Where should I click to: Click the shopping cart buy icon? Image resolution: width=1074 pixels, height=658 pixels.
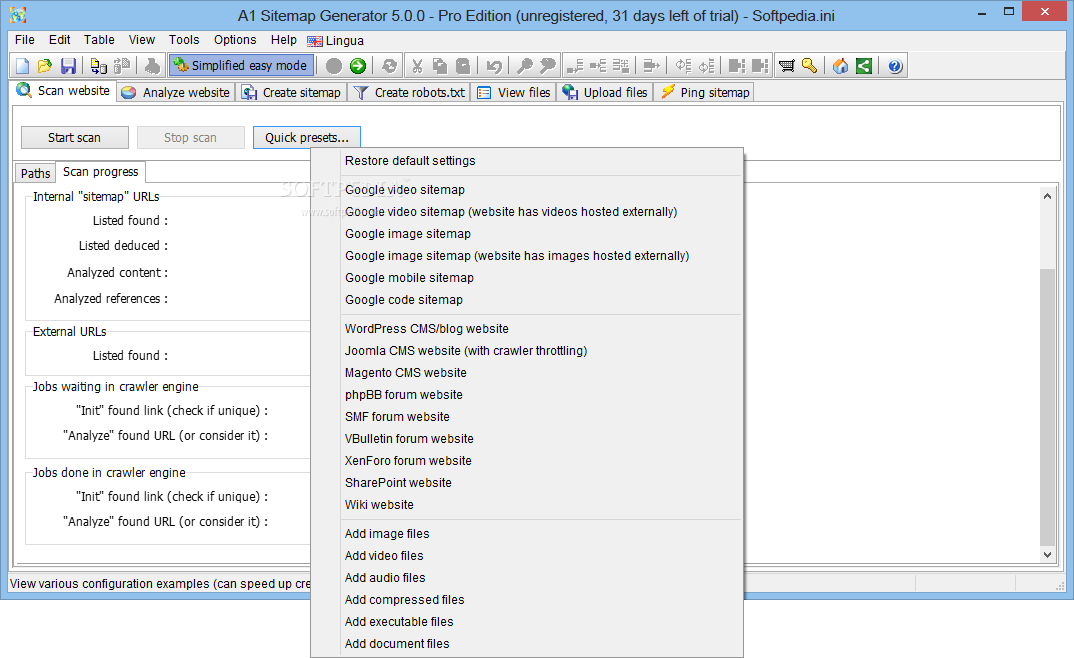coord(787,66)
